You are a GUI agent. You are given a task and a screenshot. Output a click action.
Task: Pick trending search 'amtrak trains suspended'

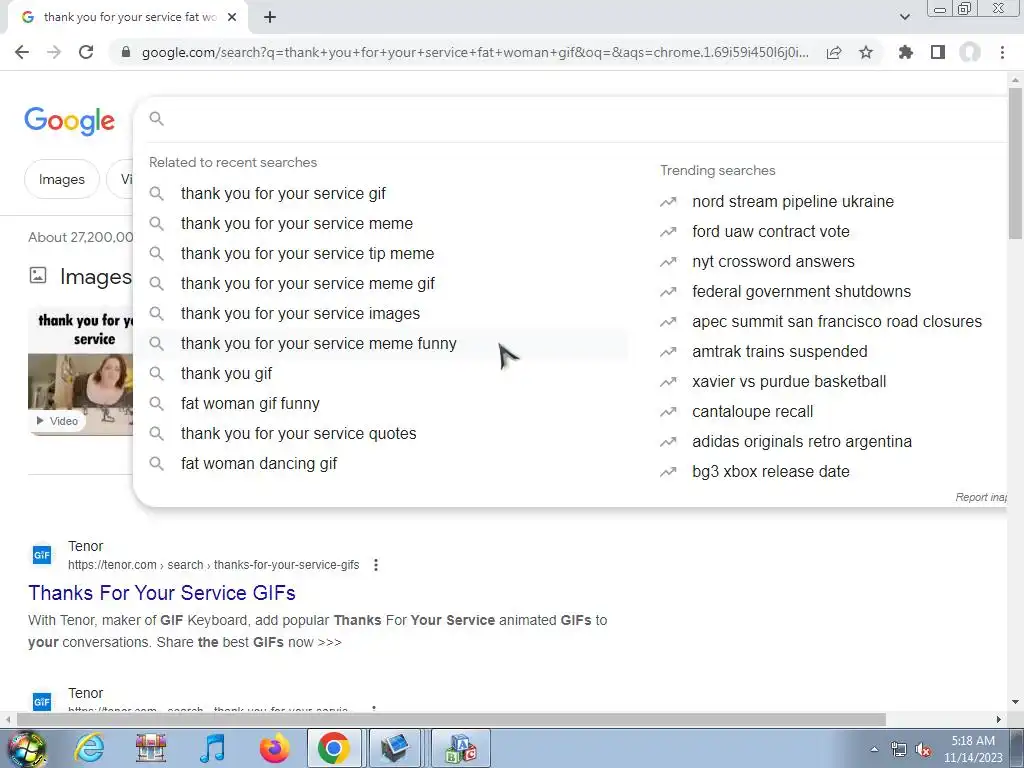coord(780,352)
